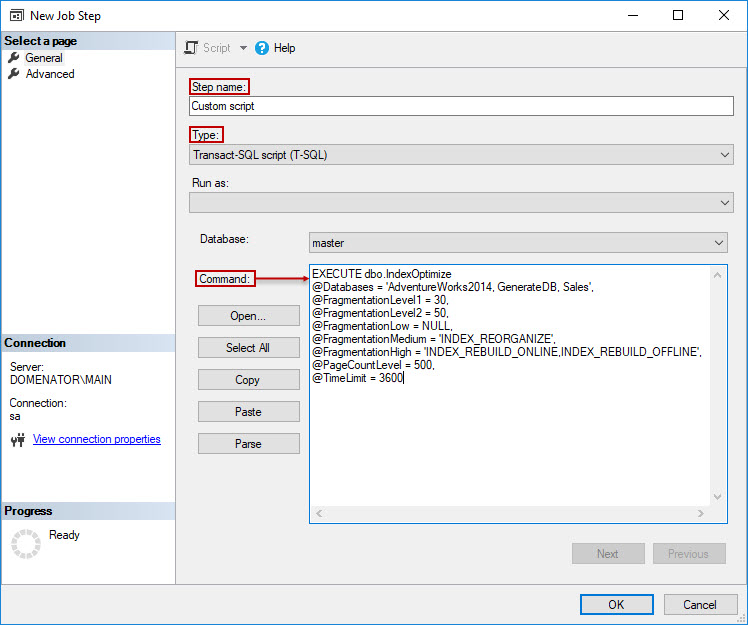This screenshot has width=748, height=625.
Task: Click the Help text label in toolbar
Action: coord(284,48)
